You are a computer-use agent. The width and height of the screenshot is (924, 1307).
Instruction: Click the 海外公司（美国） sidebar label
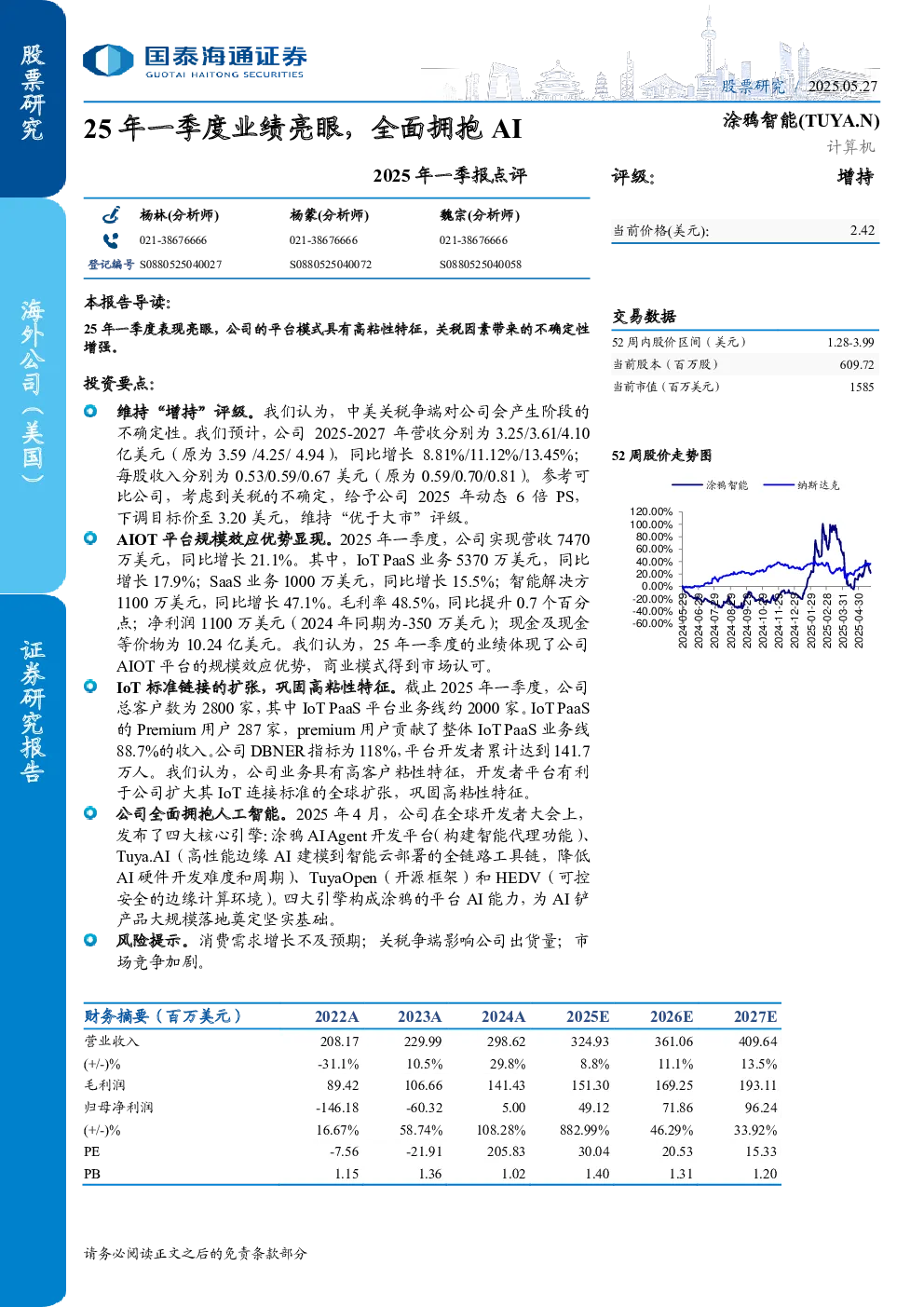pos(33,390)
